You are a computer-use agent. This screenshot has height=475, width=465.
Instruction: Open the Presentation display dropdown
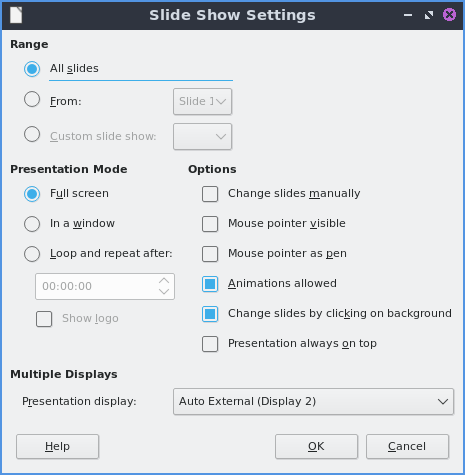313,401
